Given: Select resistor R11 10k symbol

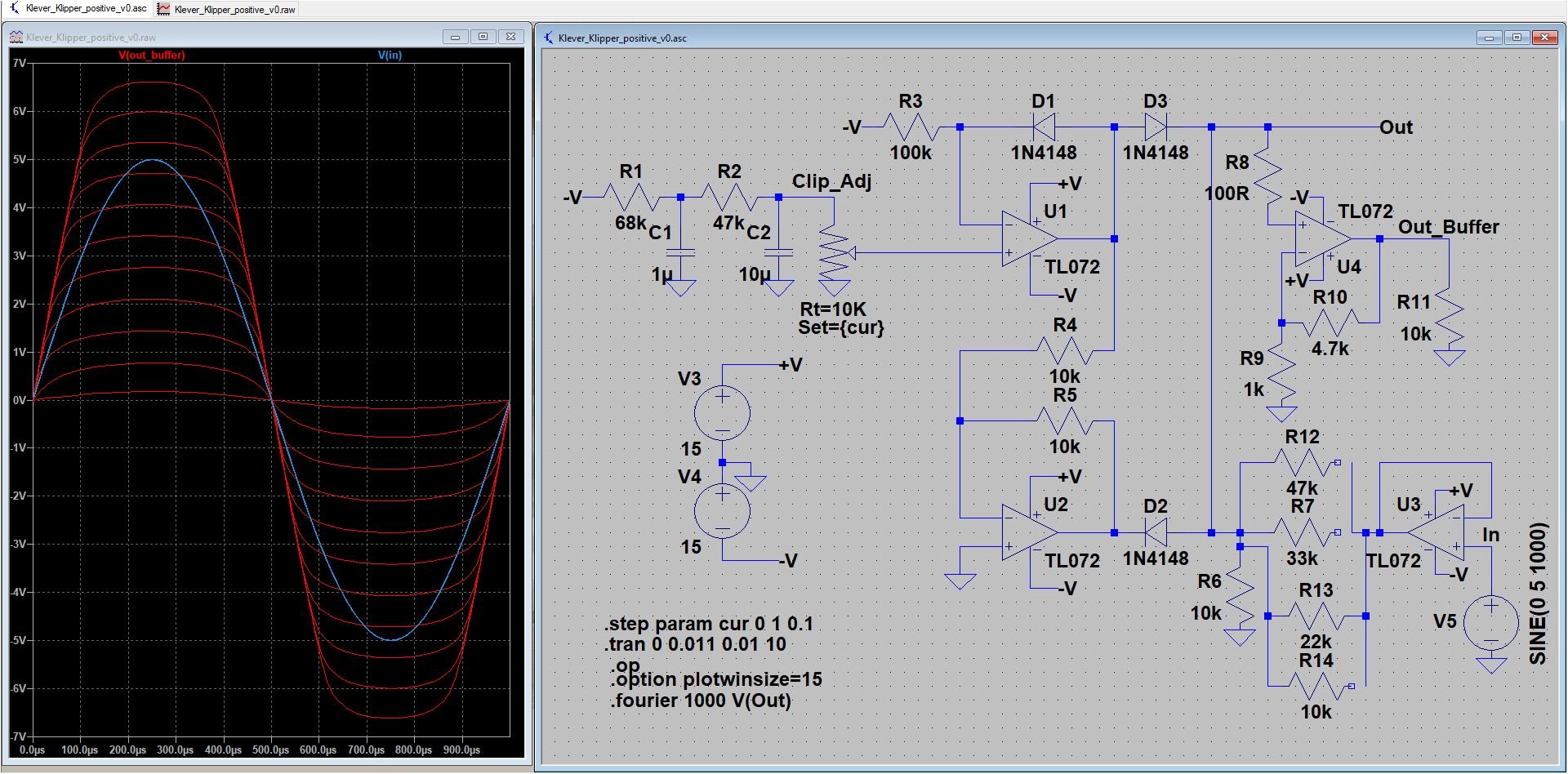Looking at the screenshot, I should 1450,317.
